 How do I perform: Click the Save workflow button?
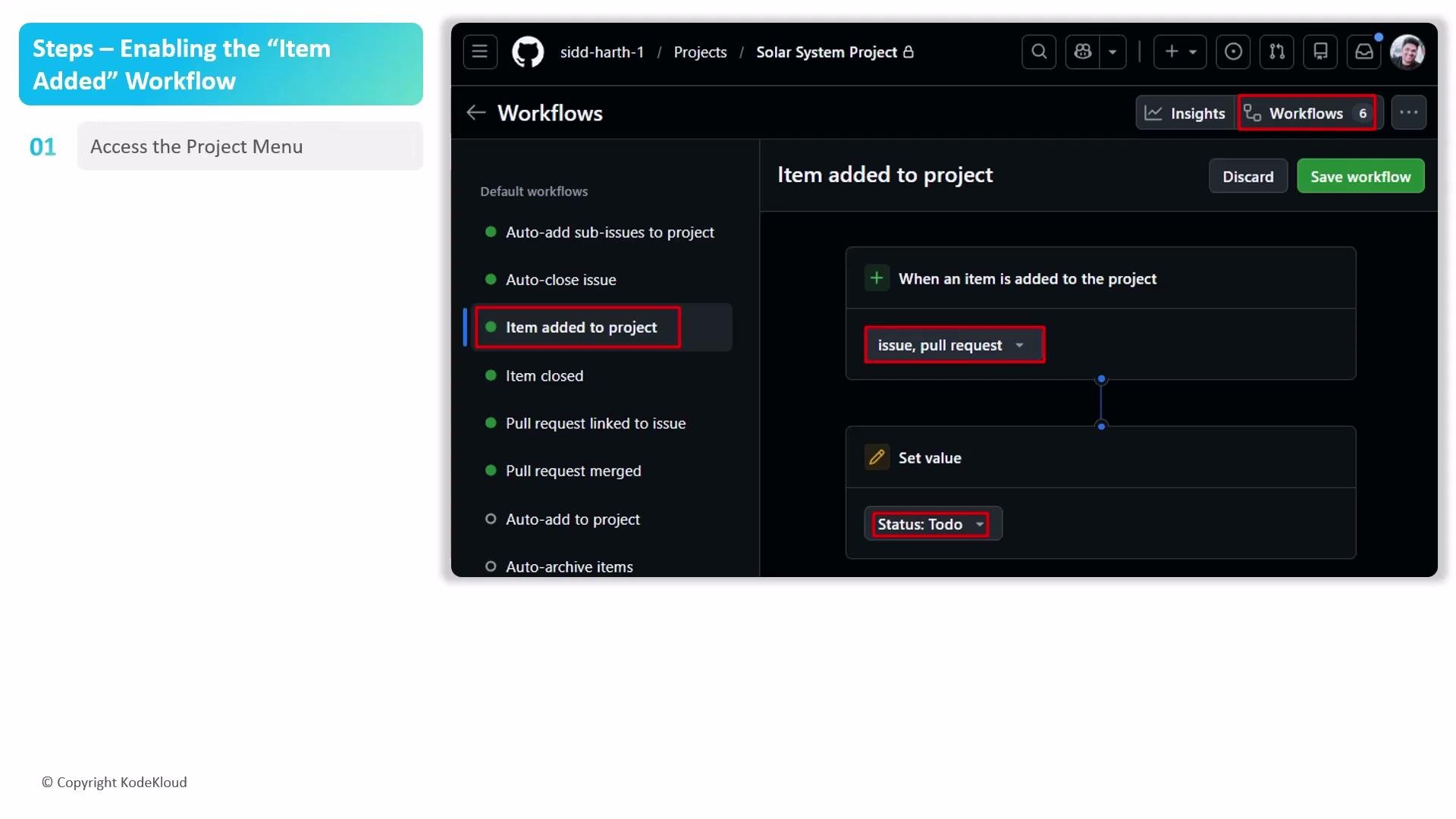(x=1360, y=176)
